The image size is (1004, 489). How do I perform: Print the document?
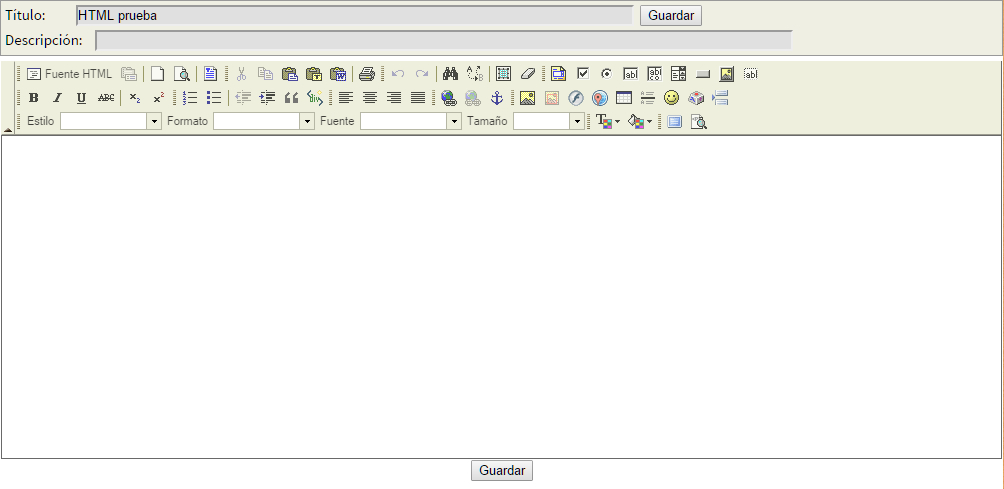(x=367, y=74)
